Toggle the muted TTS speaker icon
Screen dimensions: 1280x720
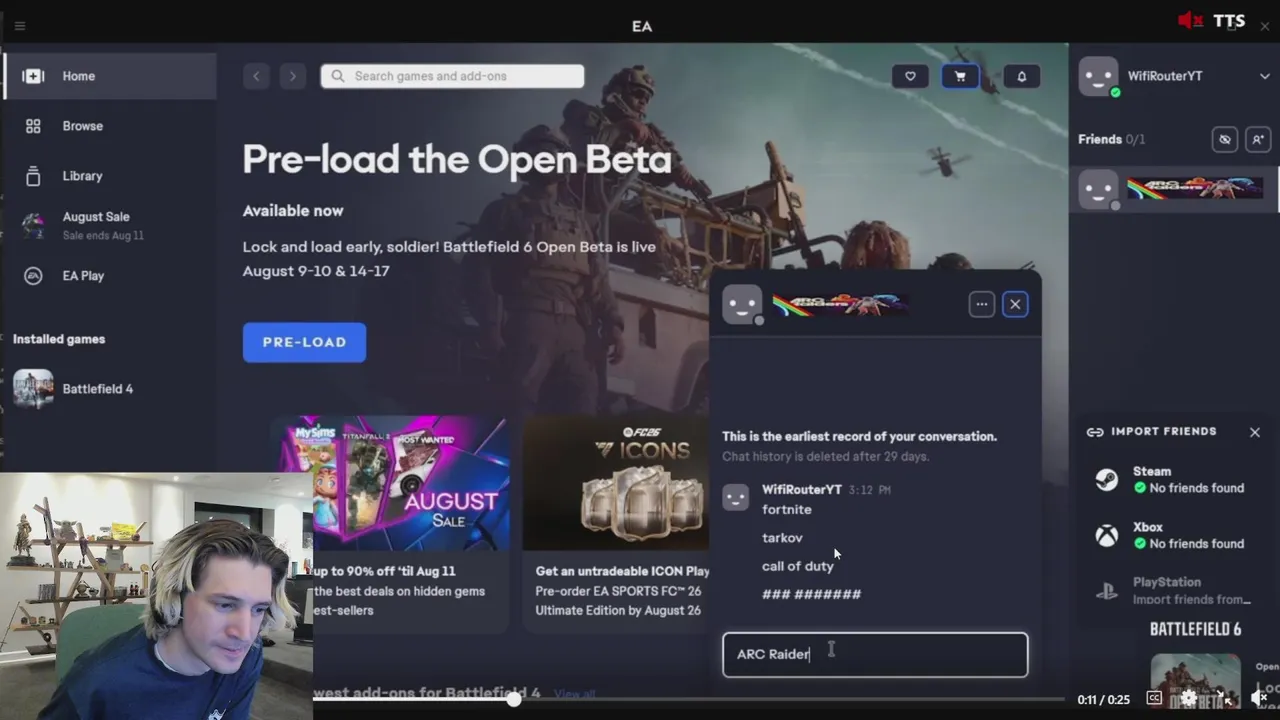tap(1190, 21)
